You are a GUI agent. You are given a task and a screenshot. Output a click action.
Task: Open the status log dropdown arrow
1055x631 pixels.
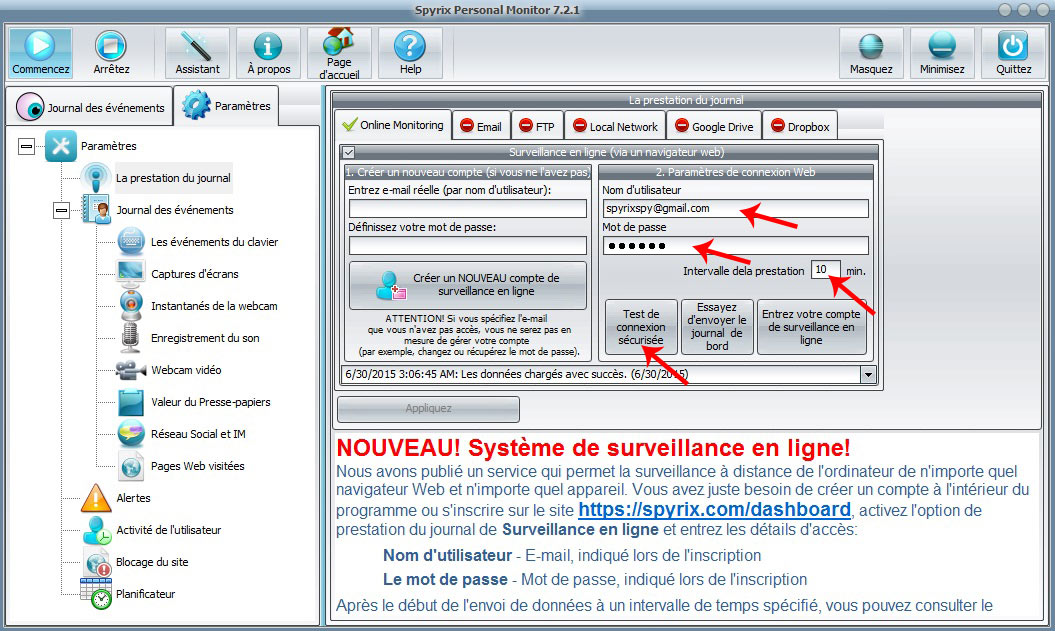pos(869,375)
